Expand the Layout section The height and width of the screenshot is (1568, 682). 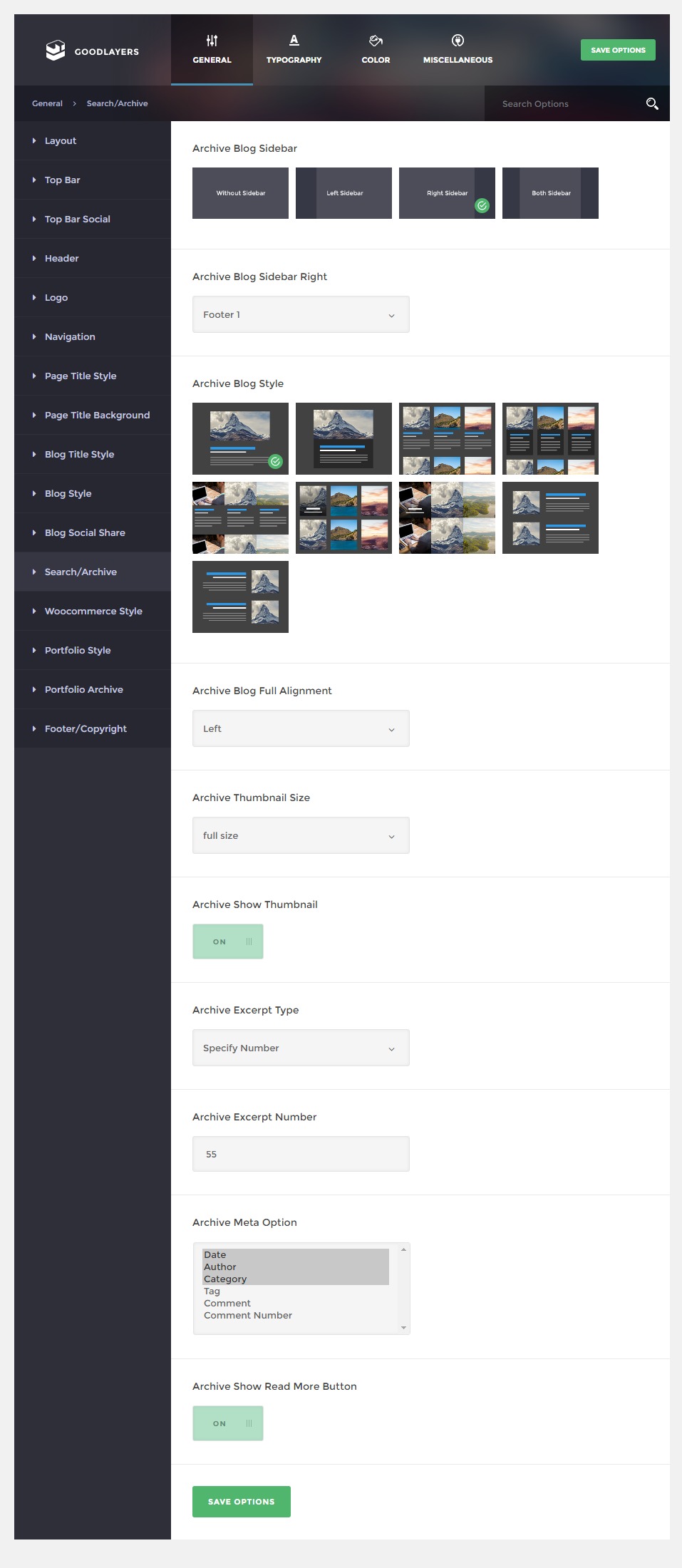pyautogui.click(x=93, y=140)
